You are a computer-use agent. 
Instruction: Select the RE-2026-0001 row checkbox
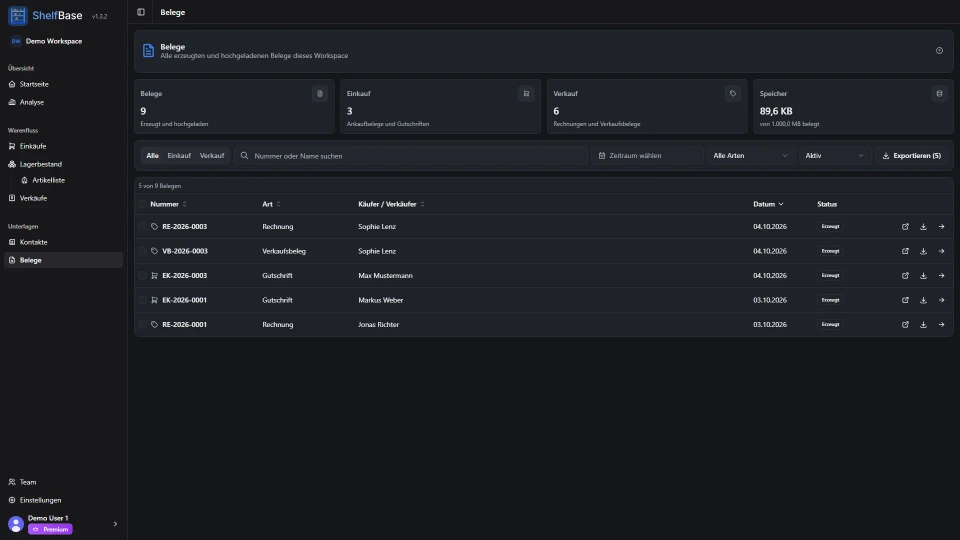(x=143, y=324)
